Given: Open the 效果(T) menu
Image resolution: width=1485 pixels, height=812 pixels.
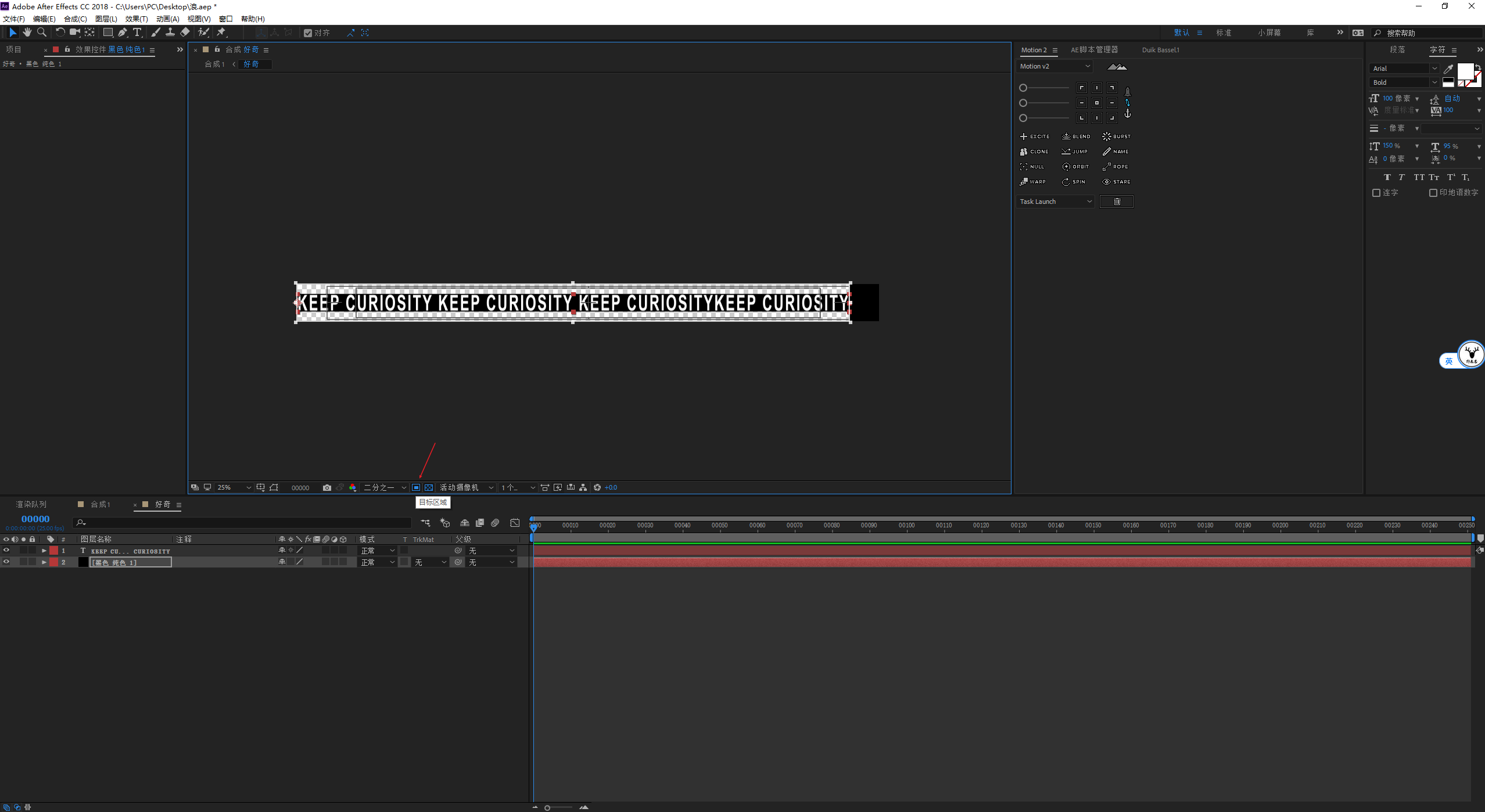Looking at the screenshot, I should click(137, 19).
